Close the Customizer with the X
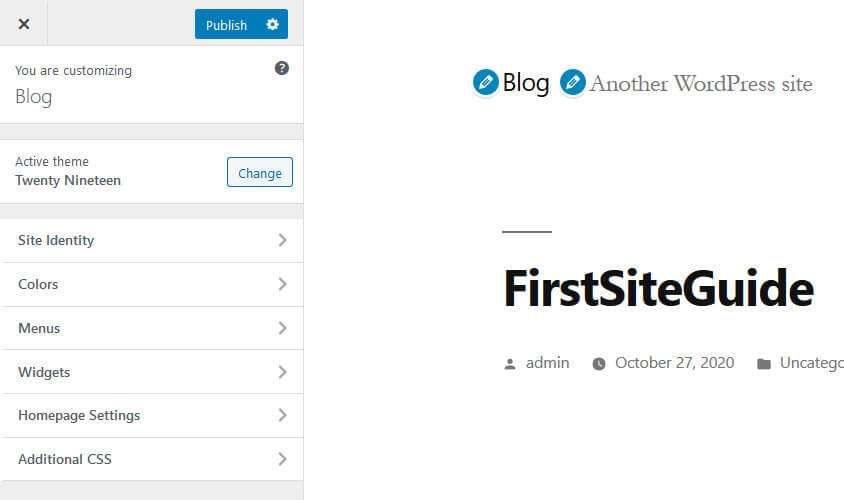The image size is (844, 500). pyautogui.click(x=24, y=24)
